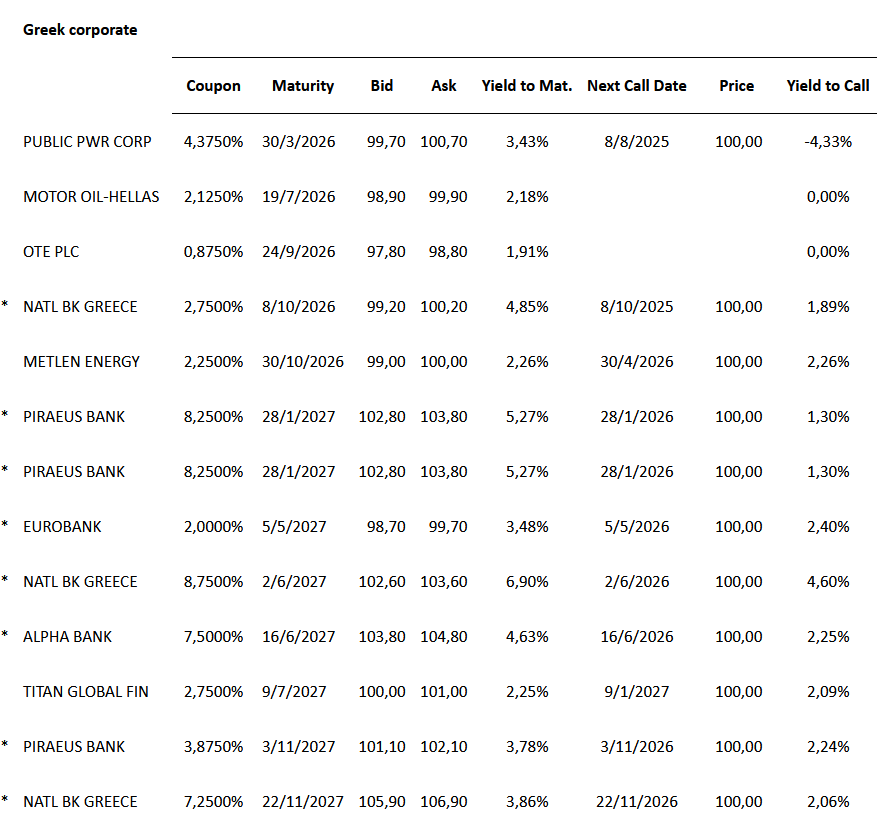This screenshot has height=823, width=882.
Task: Click the Price column header
Action: 737,86
